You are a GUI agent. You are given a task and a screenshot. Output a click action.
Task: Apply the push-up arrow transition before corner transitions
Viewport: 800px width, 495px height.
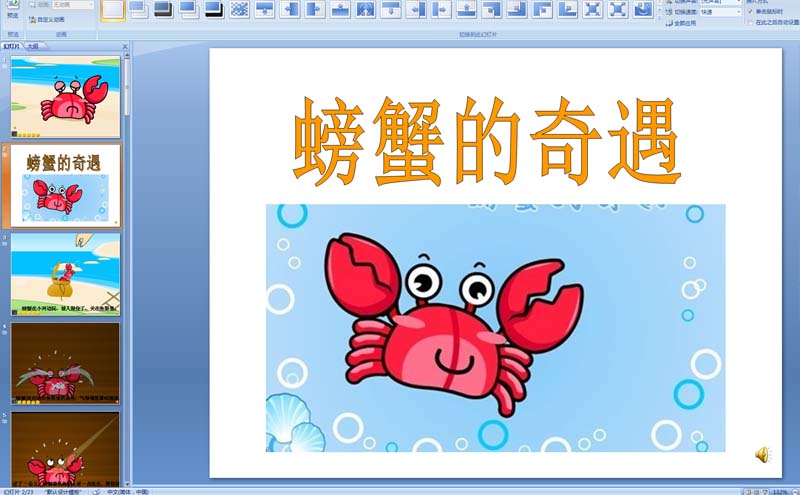(467, 10)
